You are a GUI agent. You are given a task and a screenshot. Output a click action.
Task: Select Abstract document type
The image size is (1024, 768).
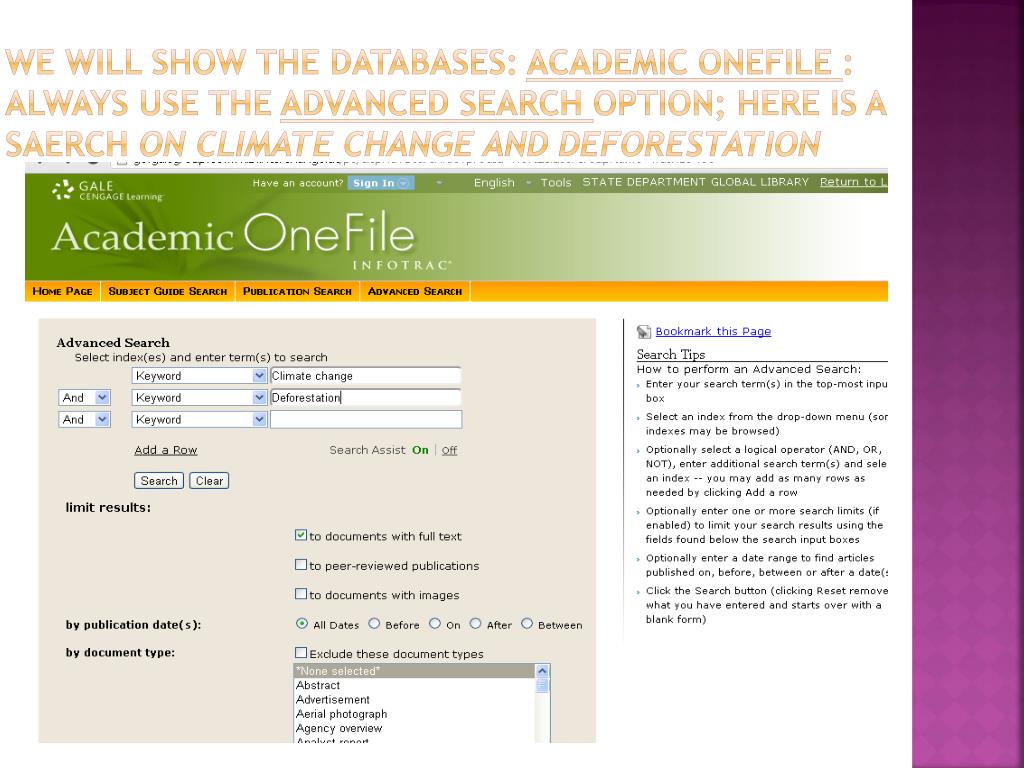415,685
